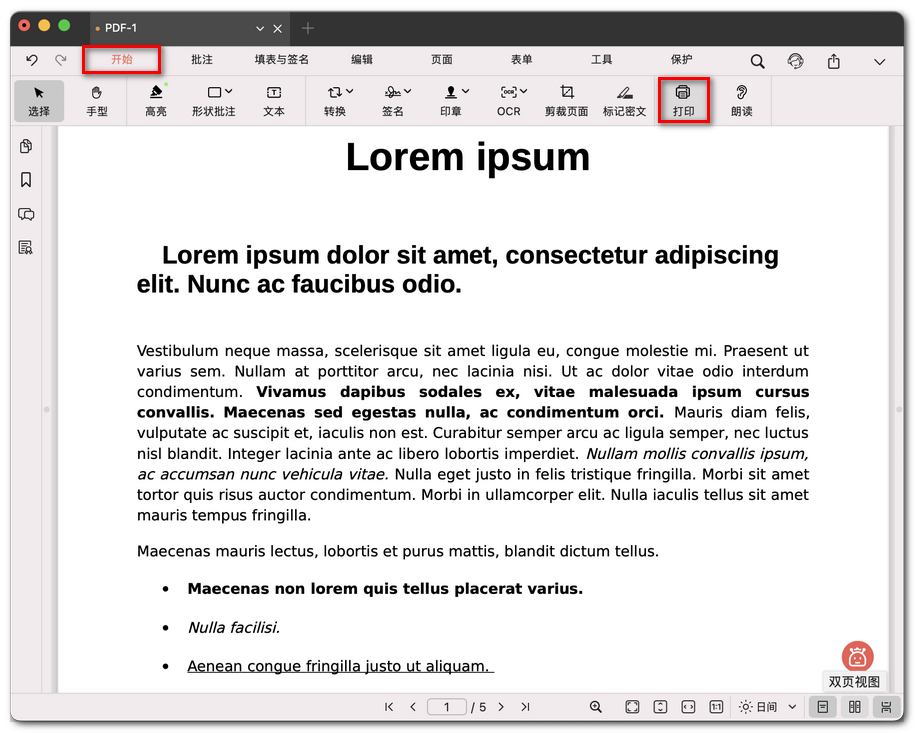Click the 转换 convert tool
915x733 pixels.
(335, 101)
